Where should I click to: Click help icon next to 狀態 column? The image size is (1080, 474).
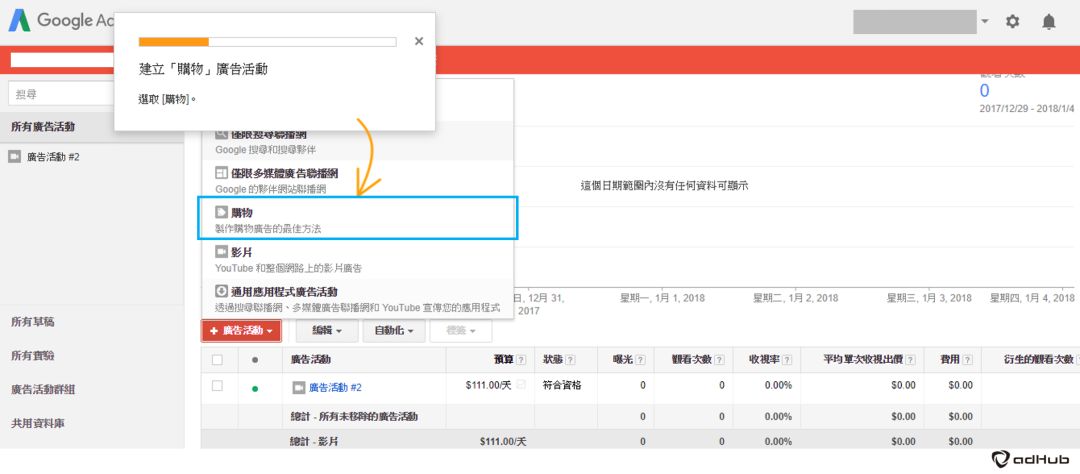[571, 360]
